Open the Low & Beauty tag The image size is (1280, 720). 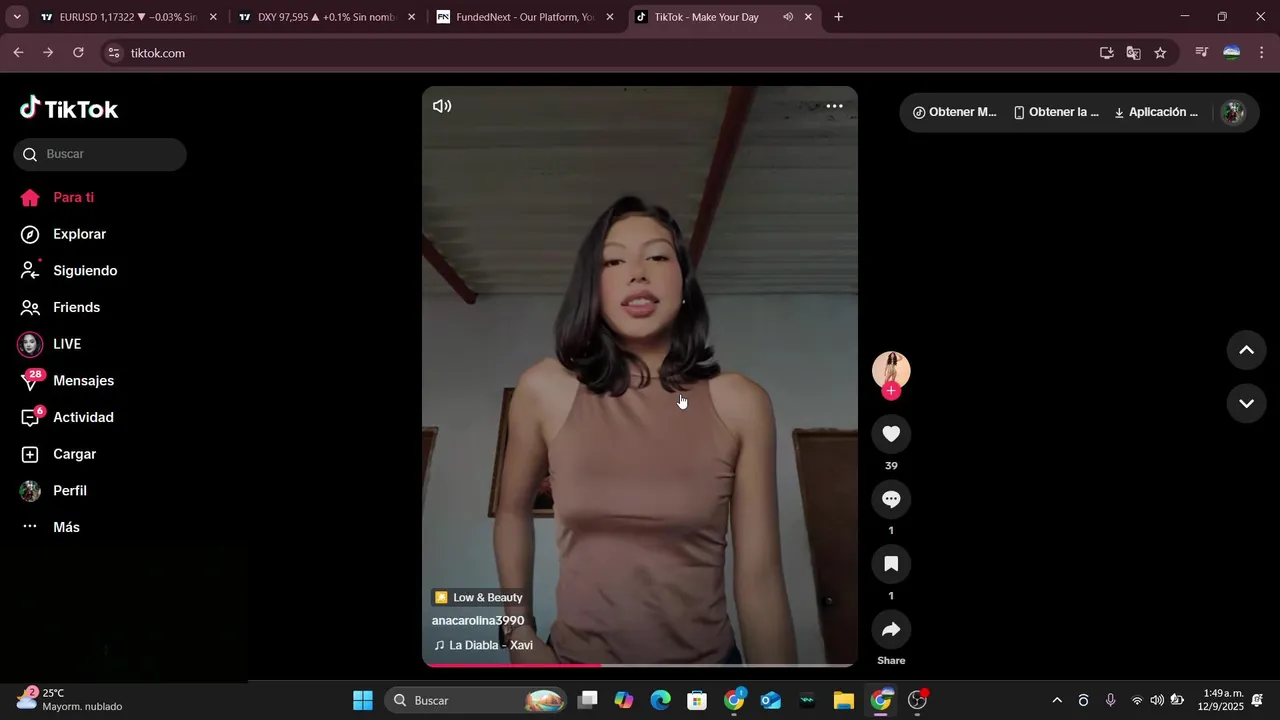[x=479, y=597]
